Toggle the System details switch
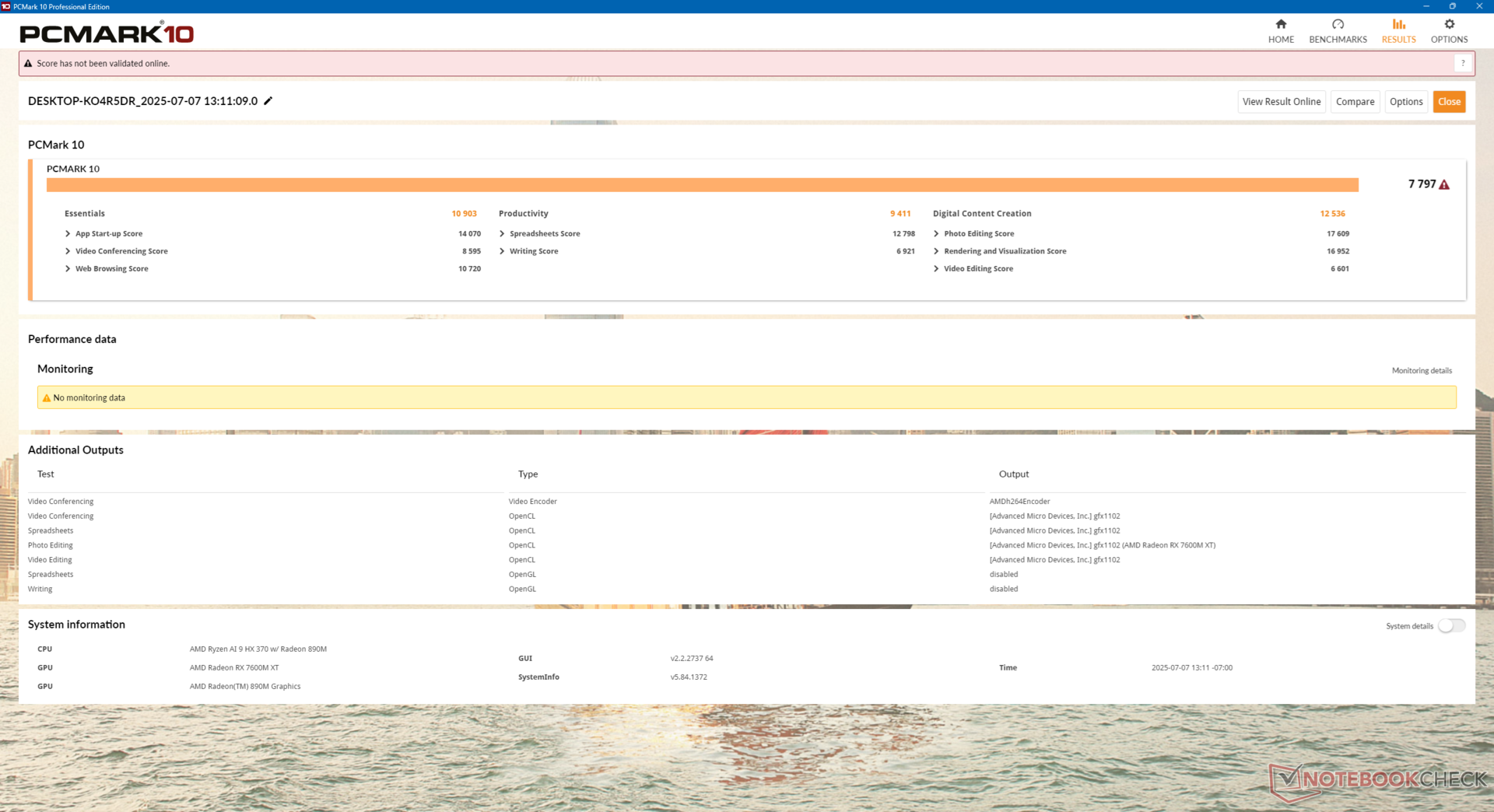This screenshot has height=812, width=1494. click(1451, 626)
